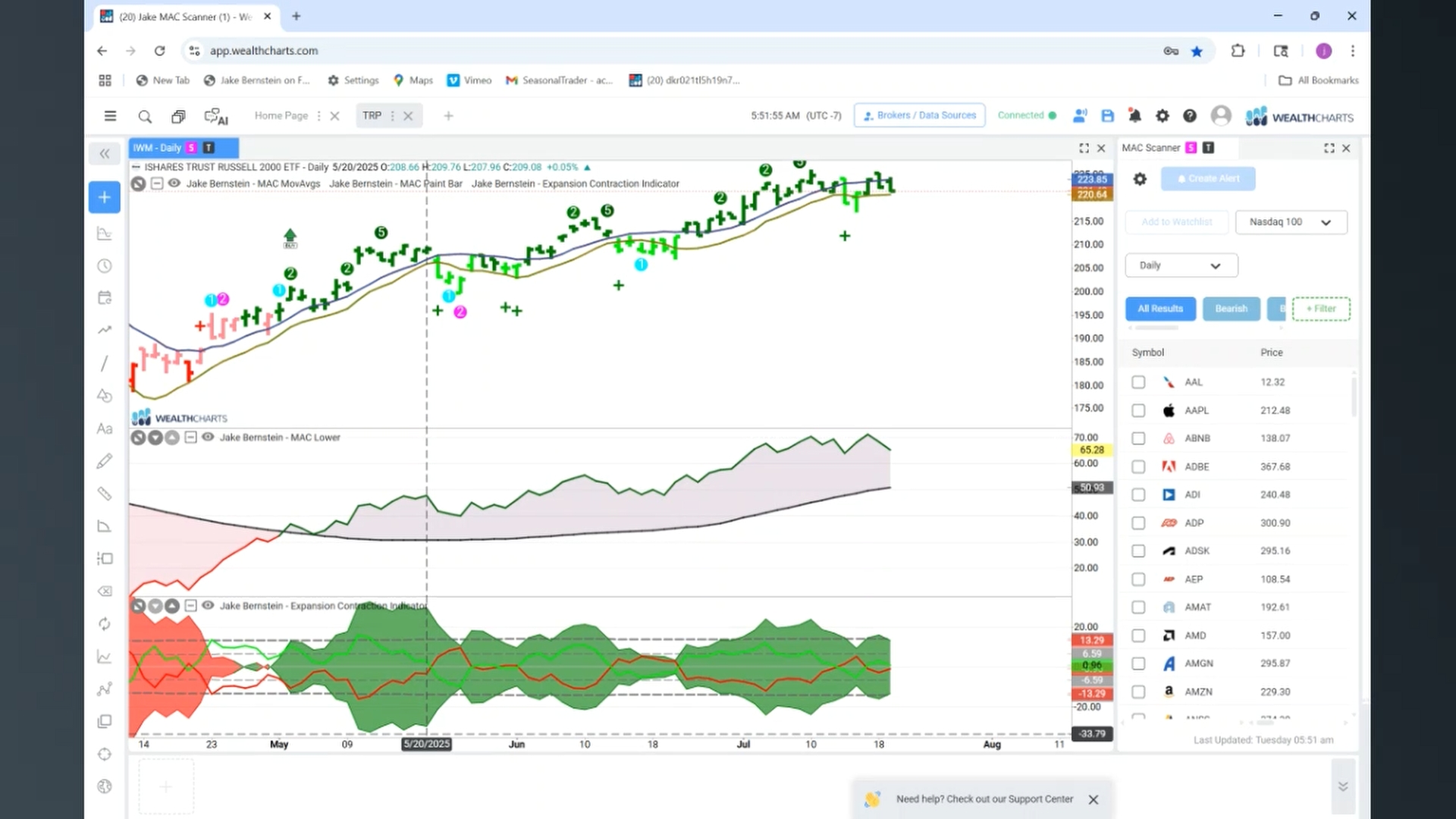Select the text annotation Aa tool

105,428
